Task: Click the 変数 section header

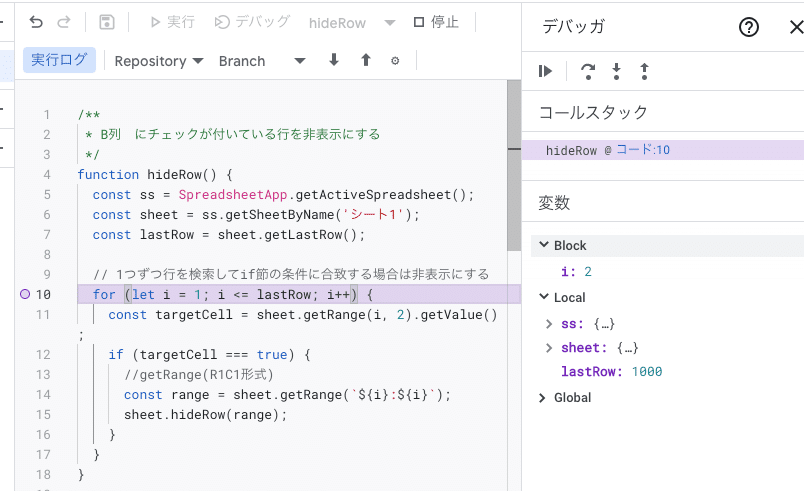Action: 554,202
